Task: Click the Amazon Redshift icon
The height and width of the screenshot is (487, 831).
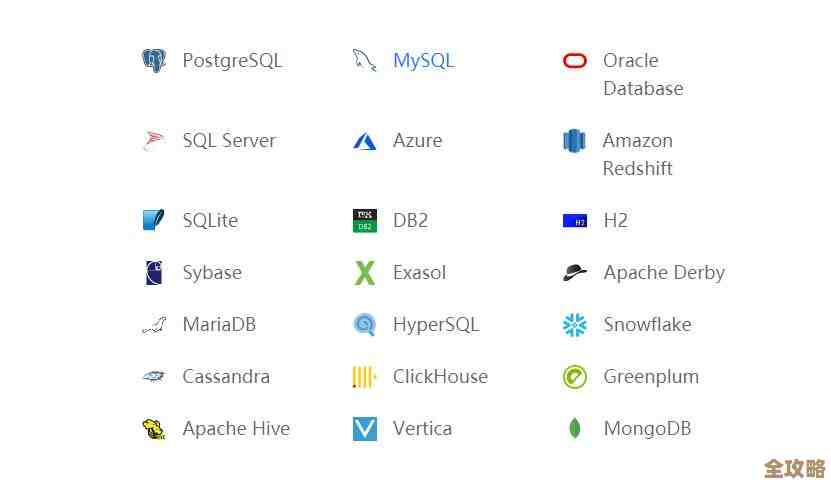Action: (x=574, y=141)
